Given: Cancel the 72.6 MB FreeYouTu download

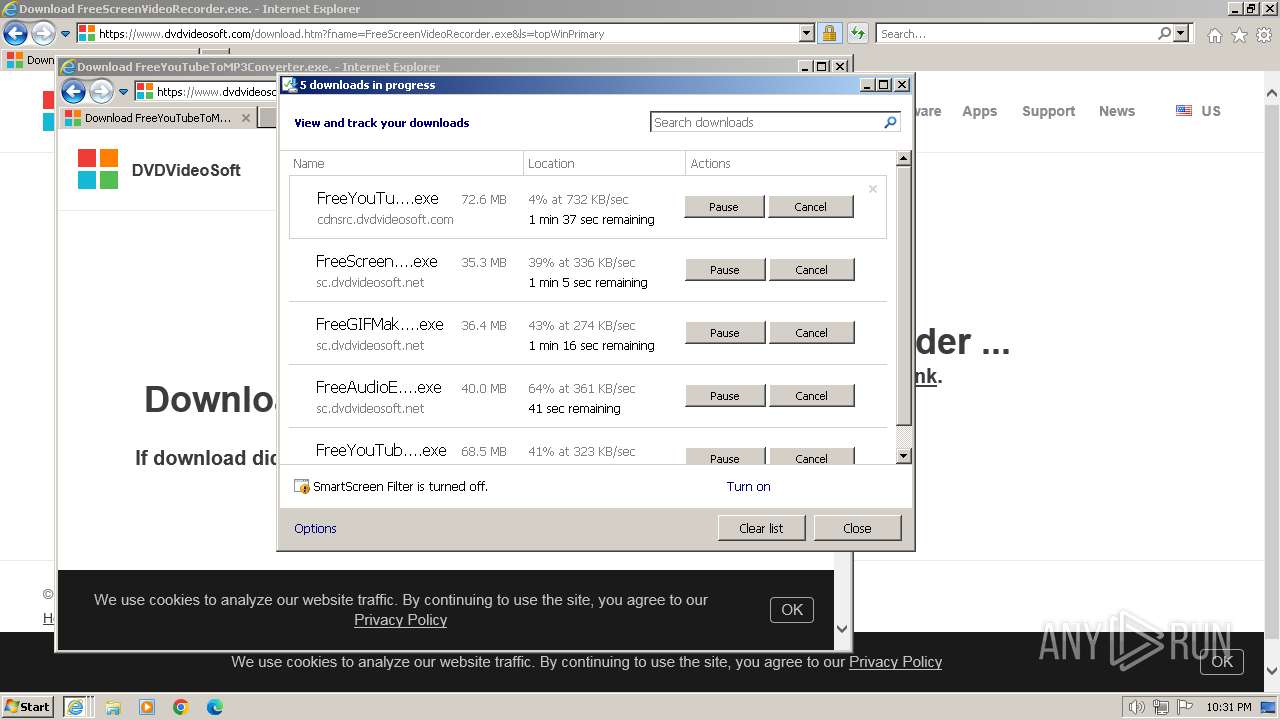Looking at the screenshot, I should pos(811,207).
